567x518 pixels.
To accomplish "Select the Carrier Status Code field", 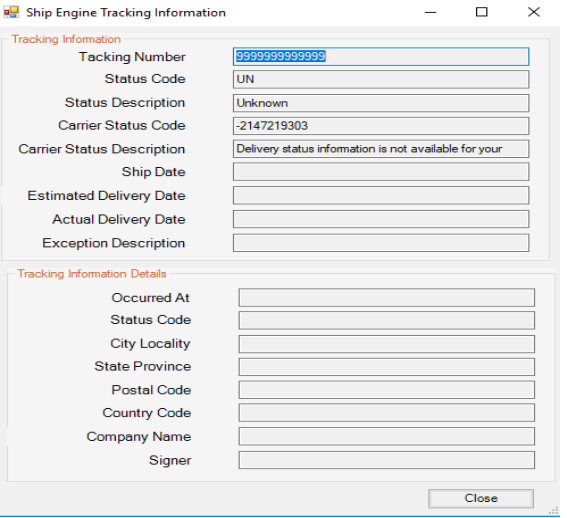I will (x=381, y=126).
